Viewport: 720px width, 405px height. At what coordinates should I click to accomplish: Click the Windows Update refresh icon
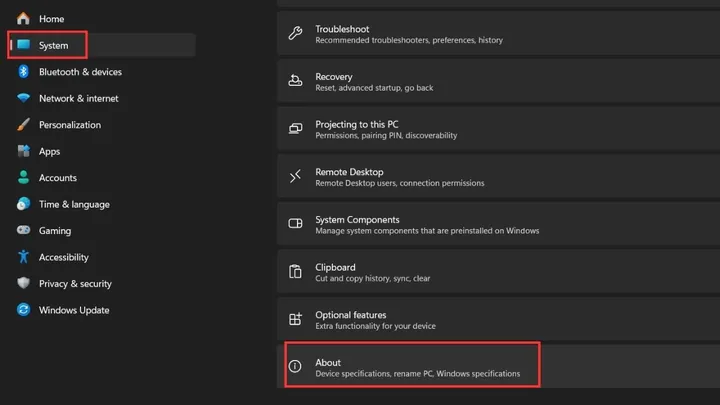click(23, 309)
